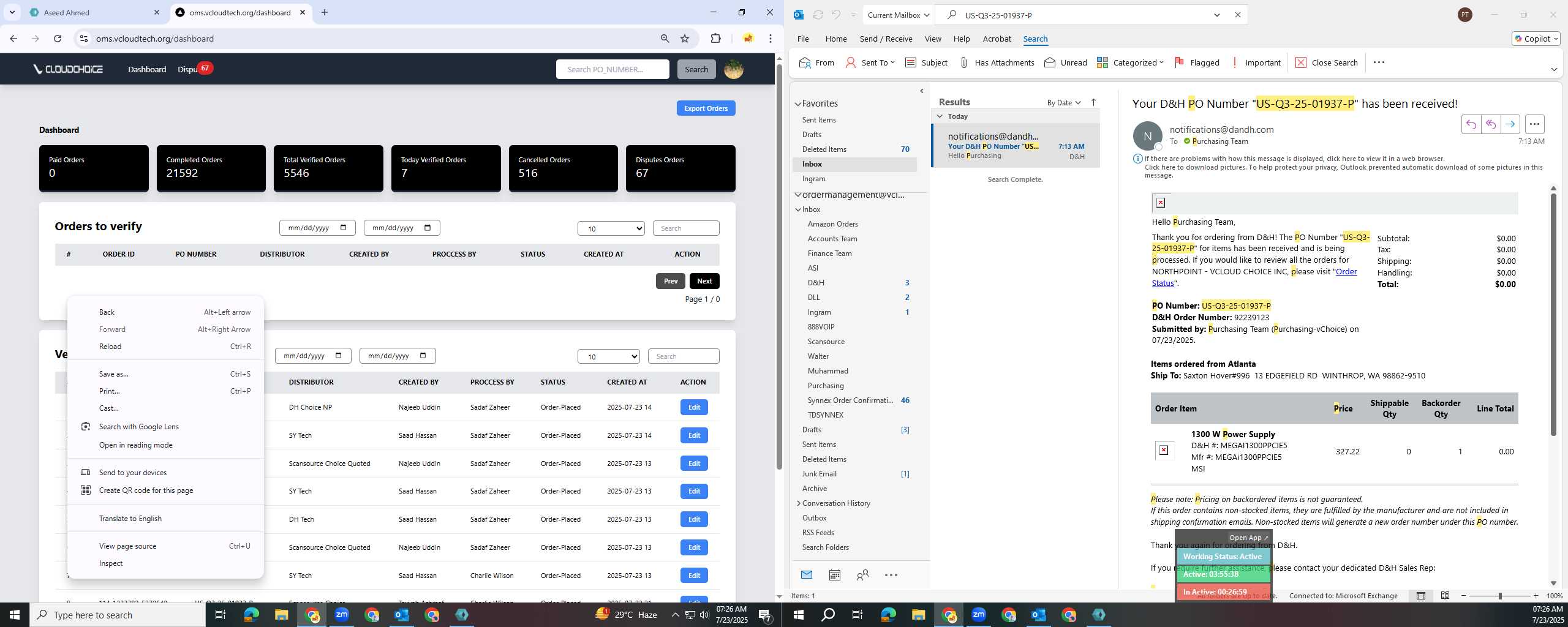Click Outlook Send/Receive sync icon in title bar
The width and height of the screenshot is (1568, 627).
tap(818, 15)
